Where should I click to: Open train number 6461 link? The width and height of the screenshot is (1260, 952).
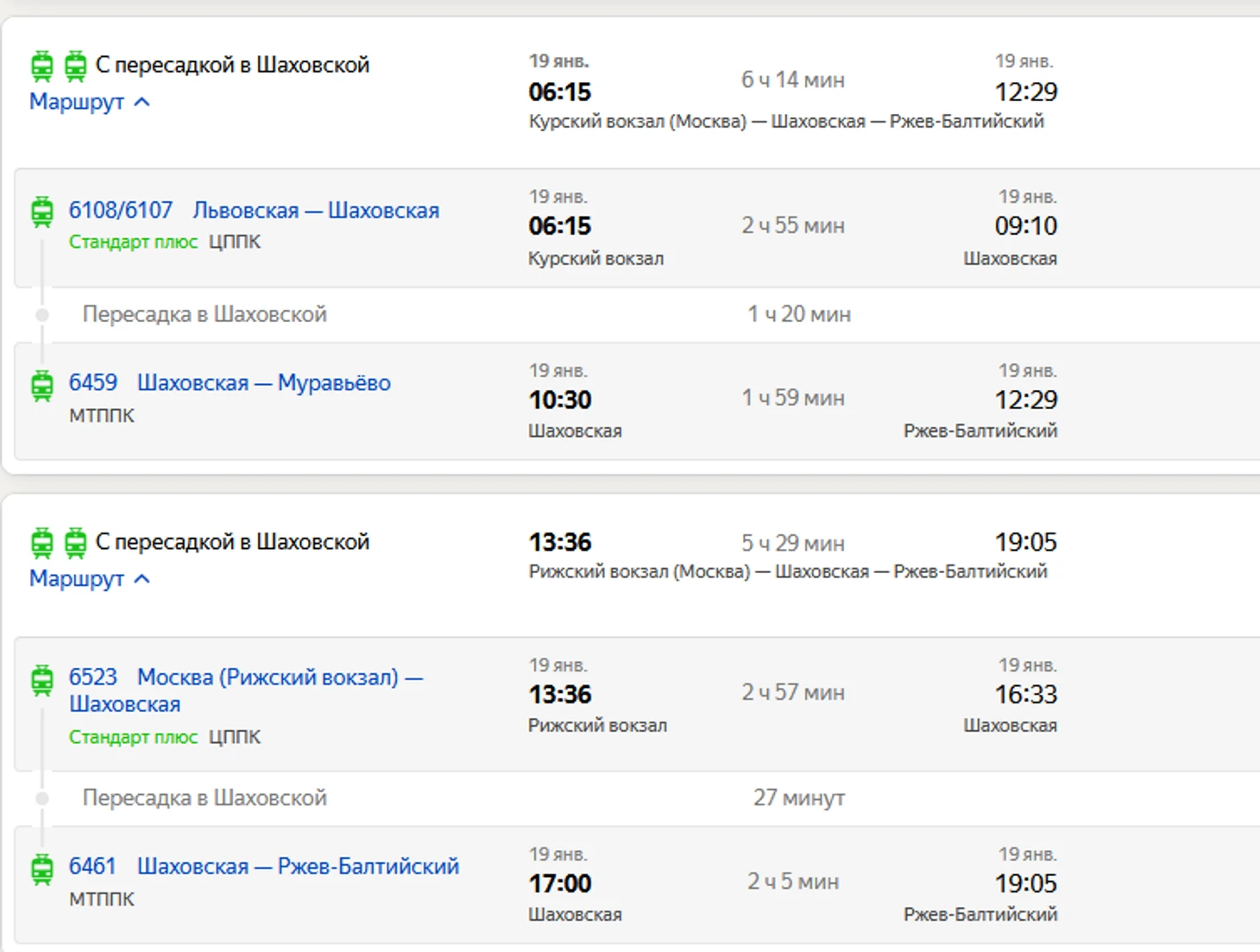[x=92, y=867]
